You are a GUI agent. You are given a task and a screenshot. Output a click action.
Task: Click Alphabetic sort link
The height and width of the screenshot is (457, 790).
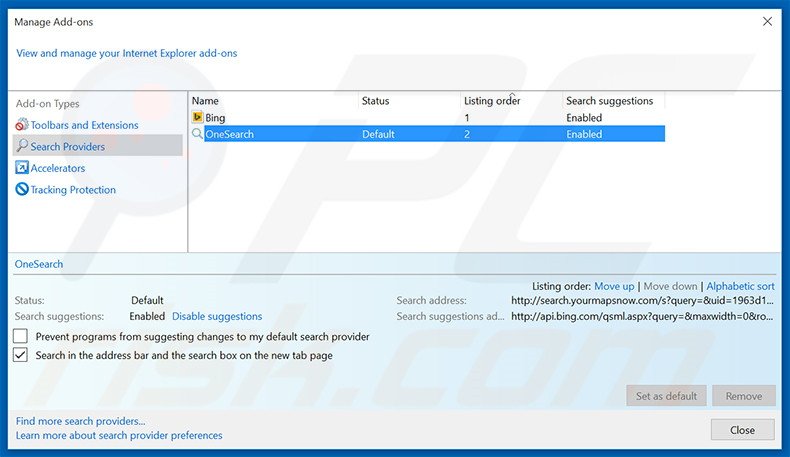(740, 286)
